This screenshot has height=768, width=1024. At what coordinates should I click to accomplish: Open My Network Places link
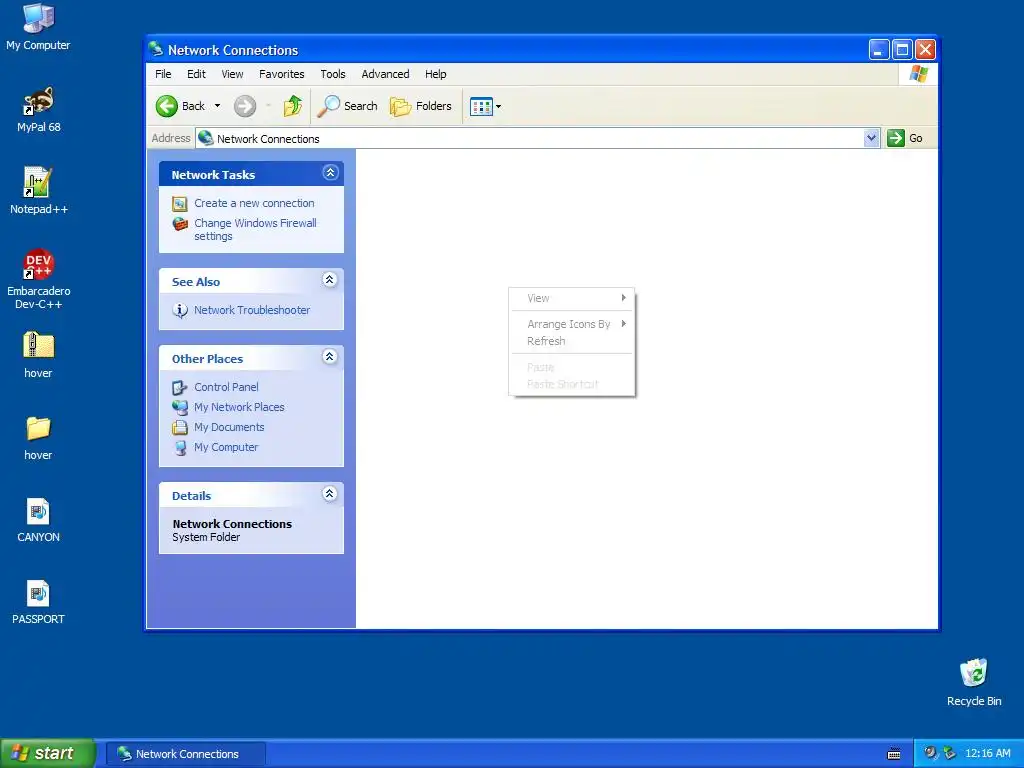[239, 407]
